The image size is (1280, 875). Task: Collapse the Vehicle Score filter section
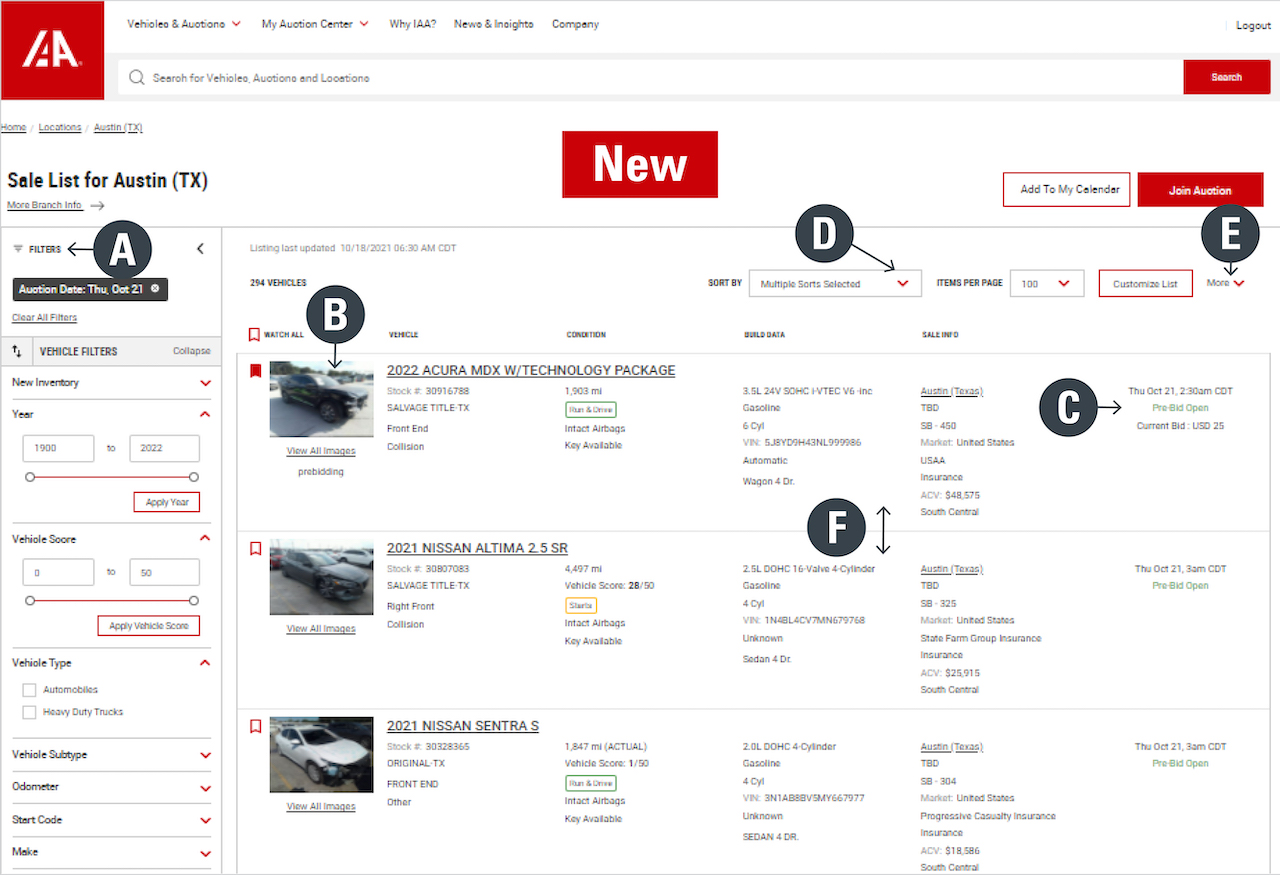[205, 538]
